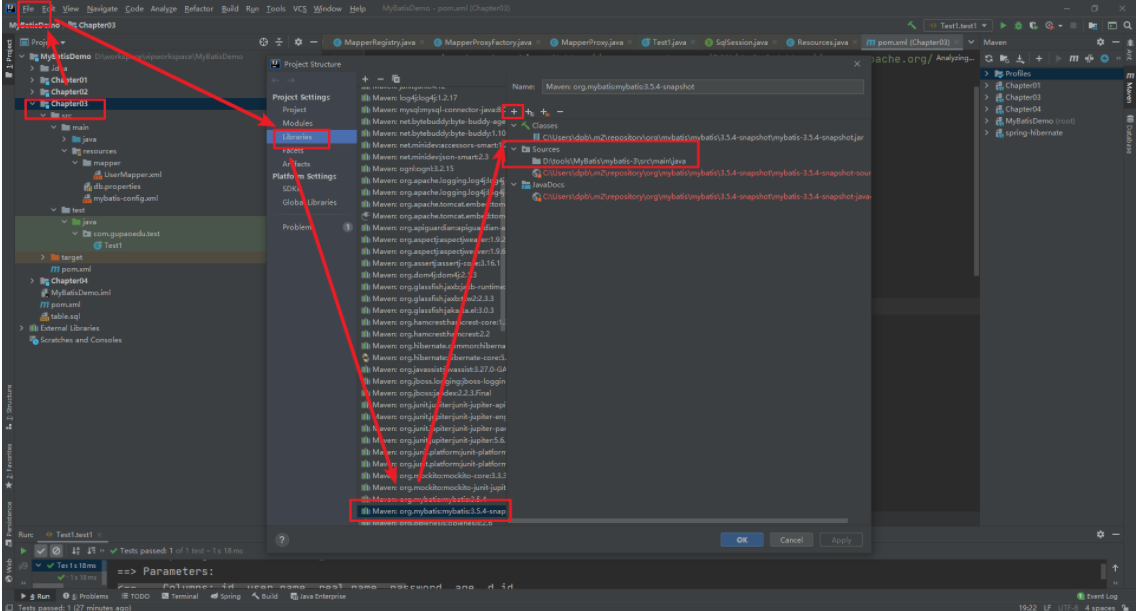This screenshot has height=611, width=1140.
Task: Open Project Structure help question mark
Action: pos(283,540)
